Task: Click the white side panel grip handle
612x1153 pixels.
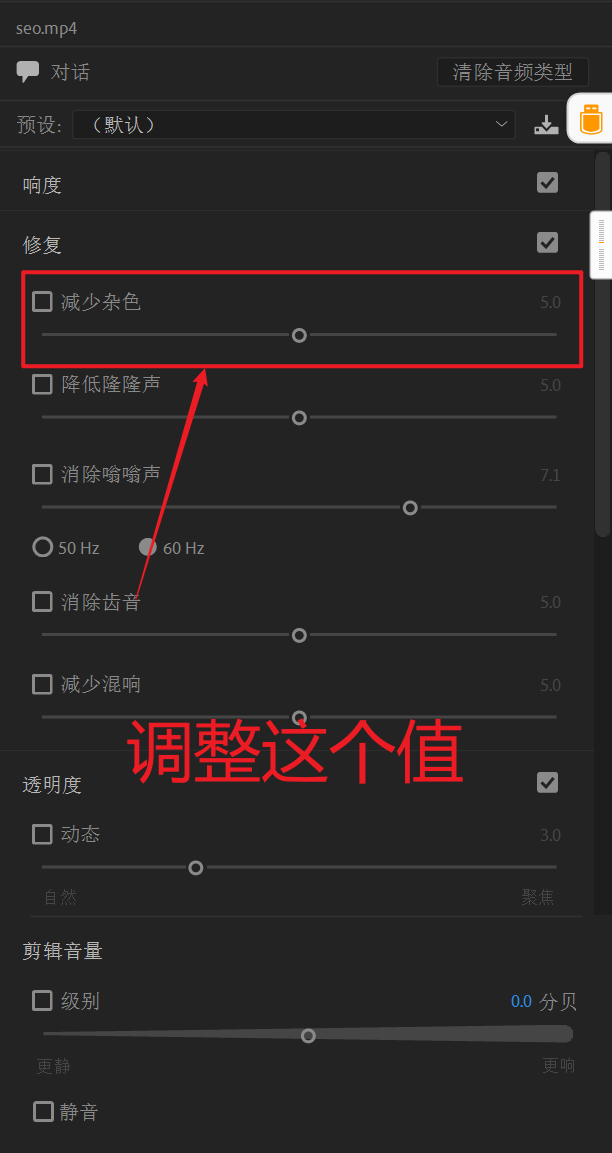Action: [x=602, y=246]
